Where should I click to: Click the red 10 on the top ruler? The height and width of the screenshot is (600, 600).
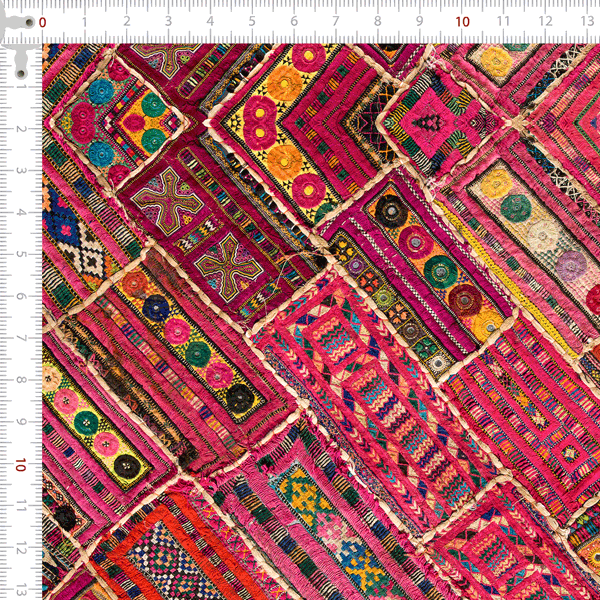463,22
